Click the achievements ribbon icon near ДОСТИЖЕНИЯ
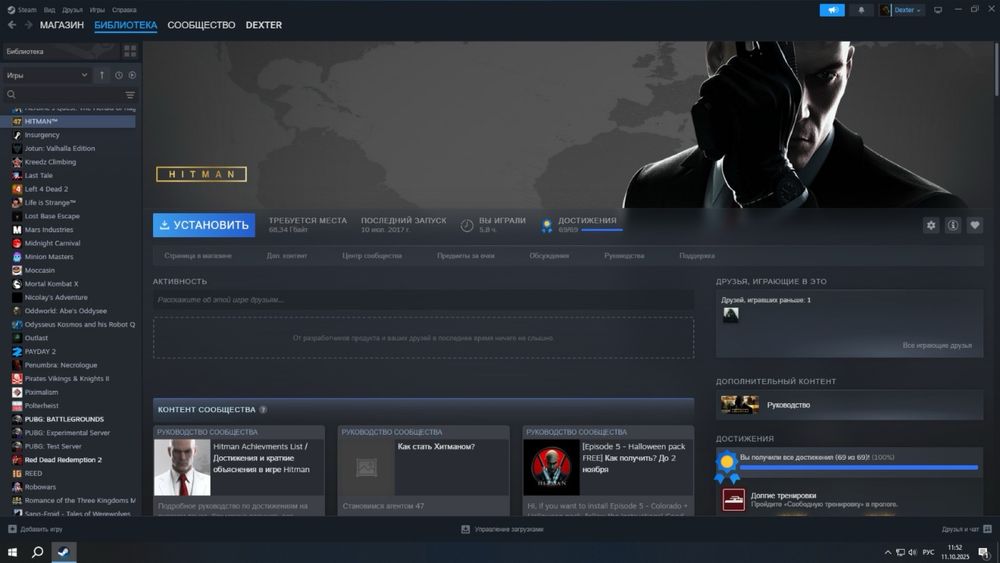 coord(547,226)
